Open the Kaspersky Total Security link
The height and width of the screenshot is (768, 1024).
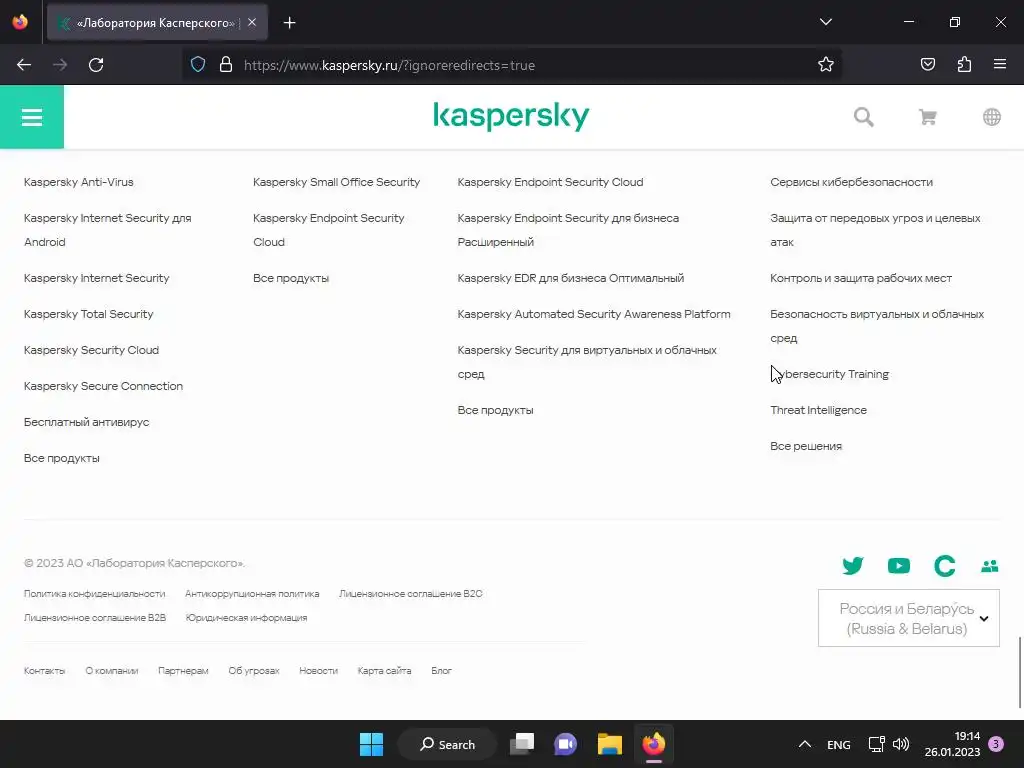88,314
